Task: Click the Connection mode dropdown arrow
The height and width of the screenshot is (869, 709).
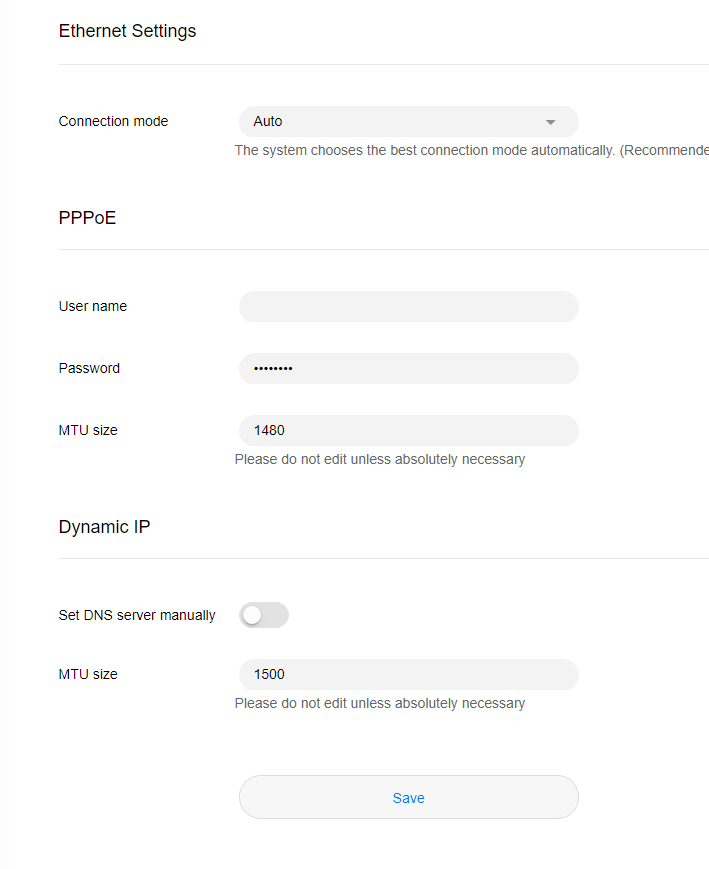Action: [550, 122]
